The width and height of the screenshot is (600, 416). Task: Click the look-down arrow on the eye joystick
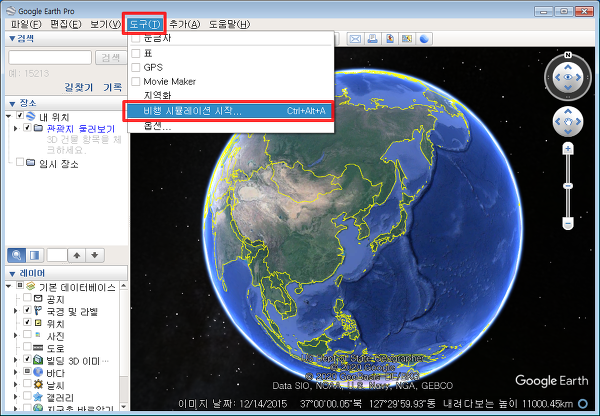pyautogui.click(x=568, y=87)
